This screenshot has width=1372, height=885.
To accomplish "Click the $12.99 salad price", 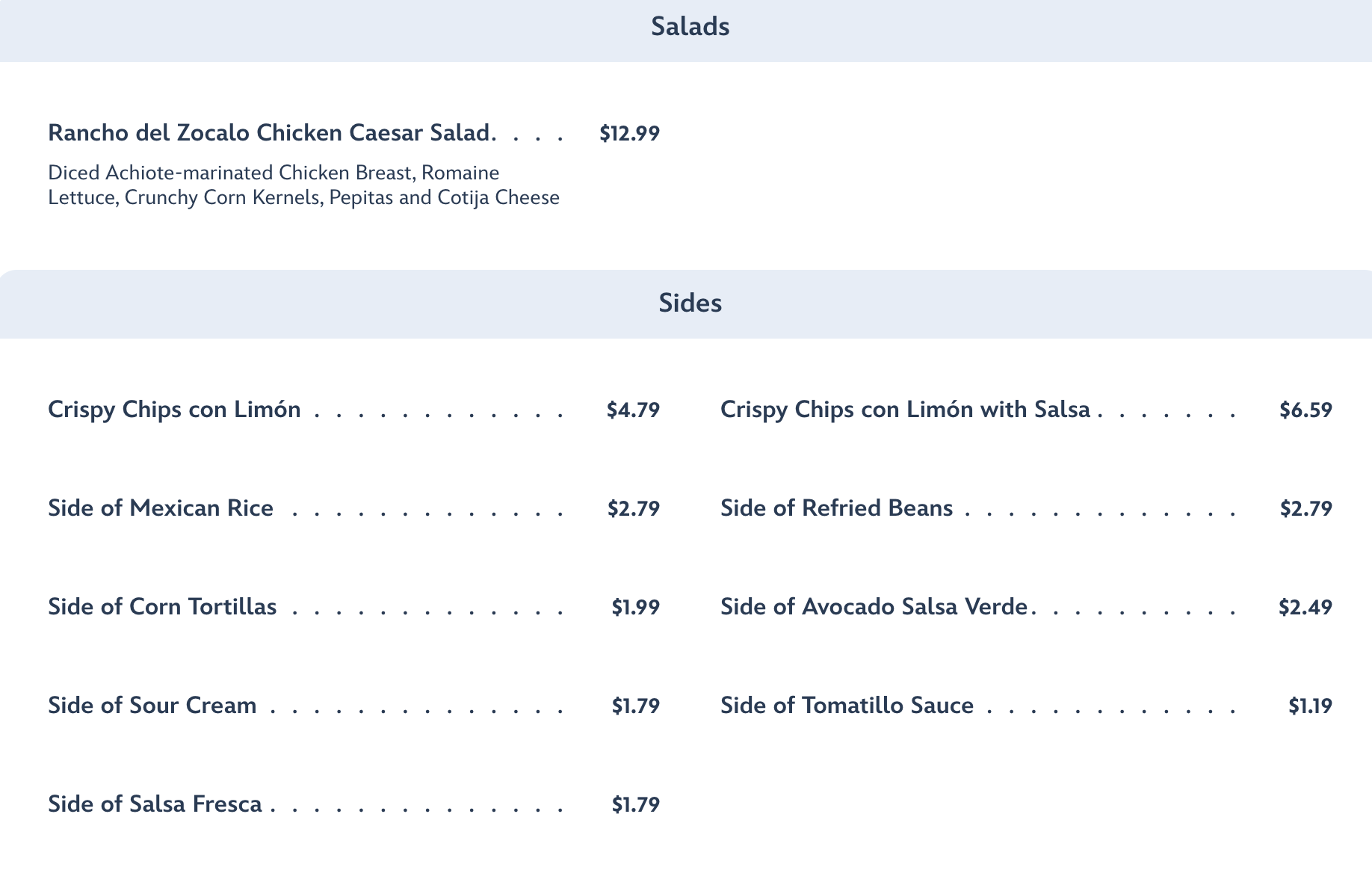I will (x=629, y=134).
